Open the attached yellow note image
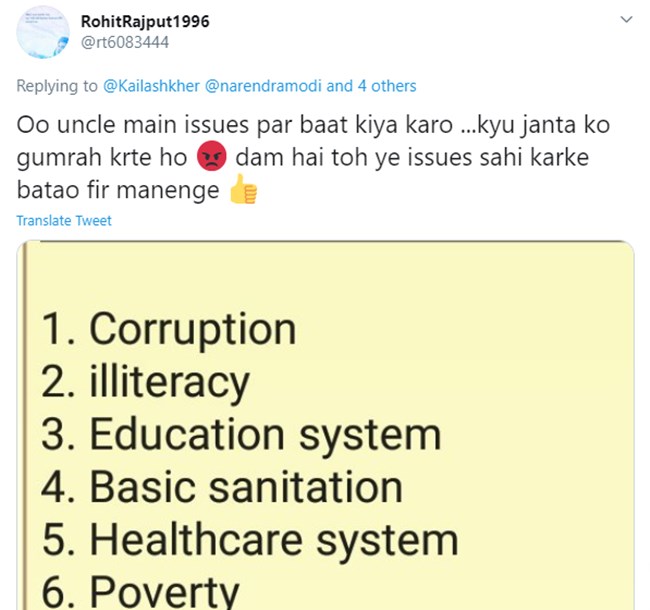This screenshot has width=650, height=610. 325,425
